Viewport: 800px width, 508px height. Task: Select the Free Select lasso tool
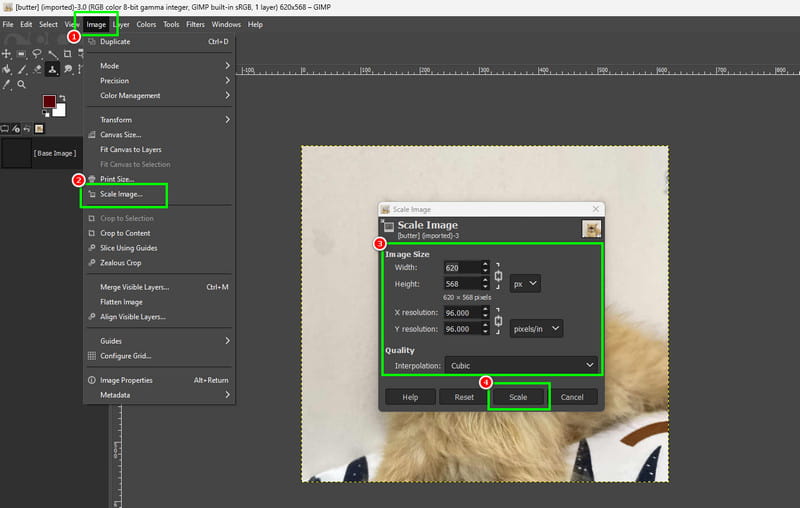[37, 54]
